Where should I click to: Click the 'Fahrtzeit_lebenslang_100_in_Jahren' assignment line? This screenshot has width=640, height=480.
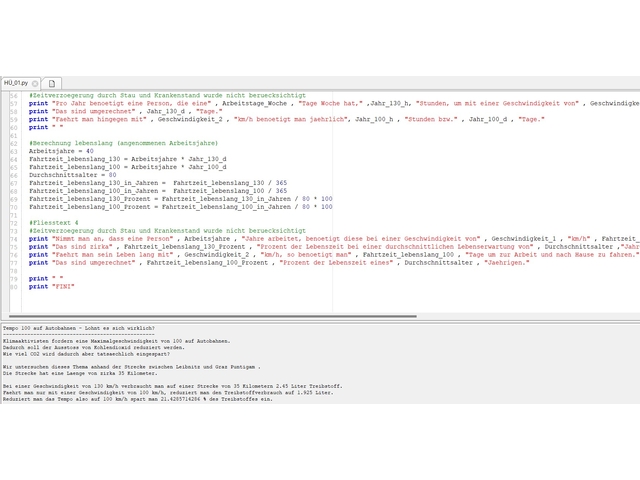click(x=158, y=191)
